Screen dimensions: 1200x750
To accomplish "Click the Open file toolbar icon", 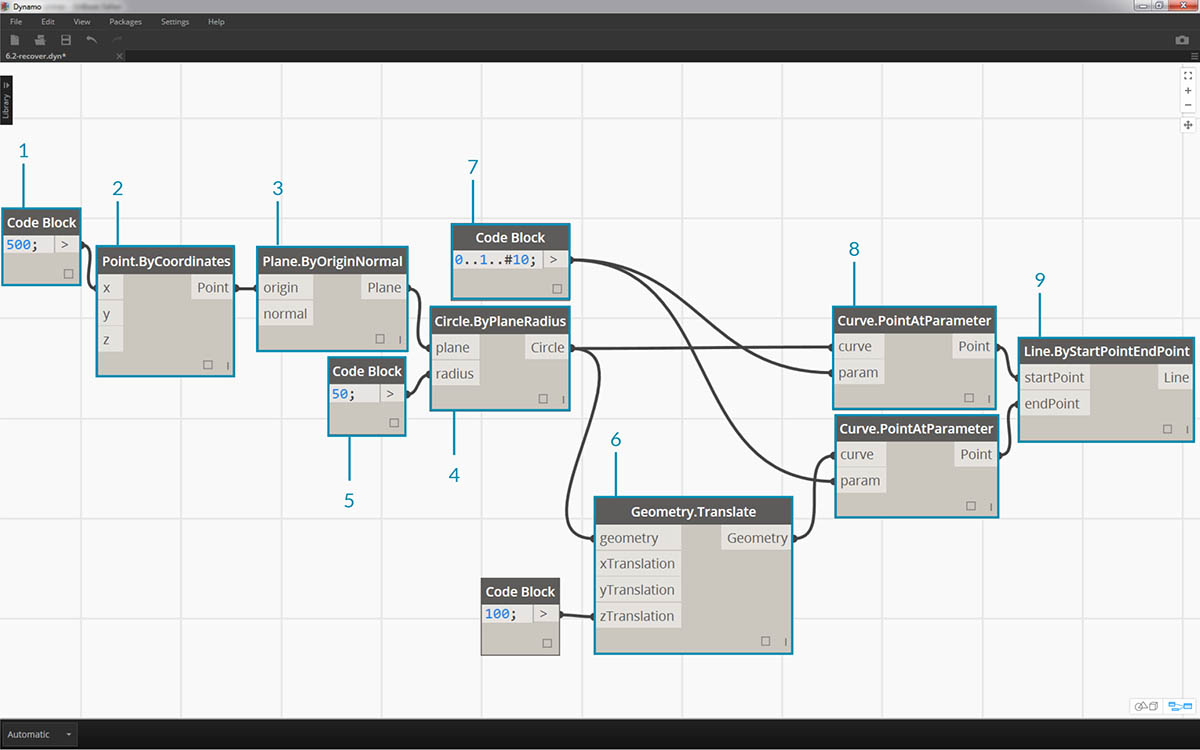I will [x=40, y=40].
